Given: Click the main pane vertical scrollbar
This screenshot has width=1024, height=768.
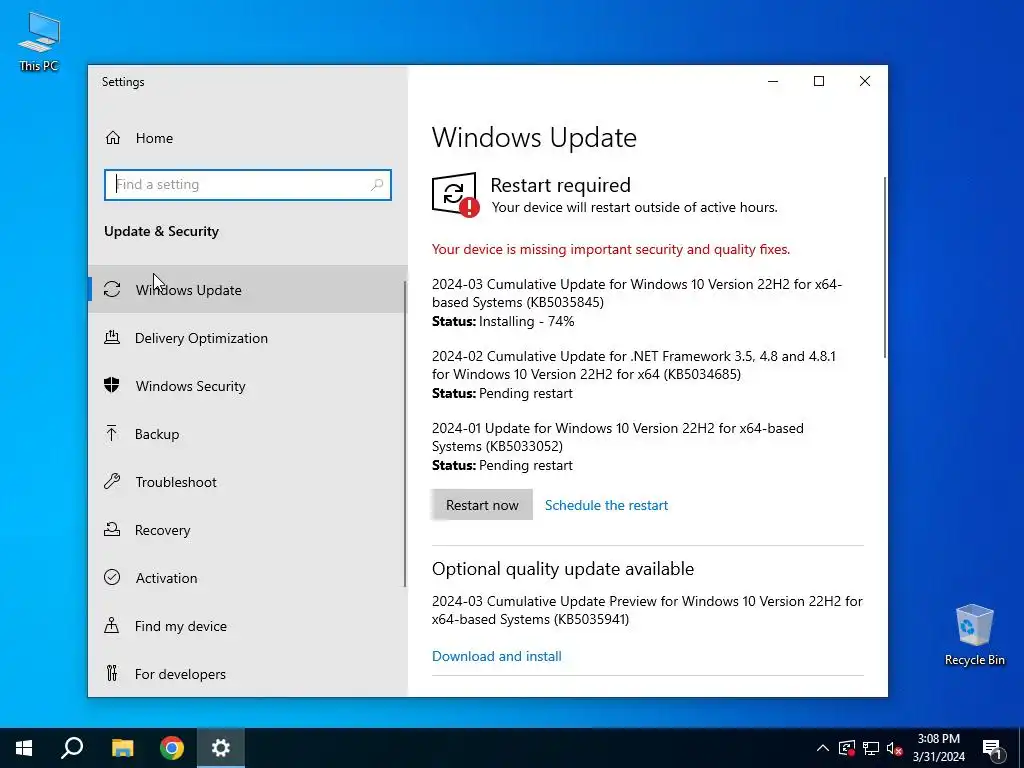Looking at the screenshot, I should [x=884, y=266].
